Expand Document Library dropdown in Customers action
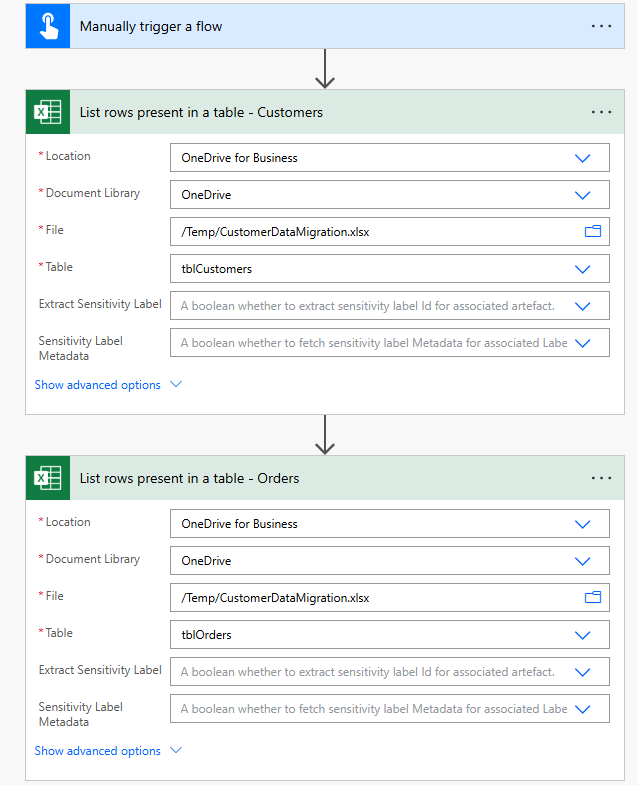638x785 pixels. click(583, 195)
